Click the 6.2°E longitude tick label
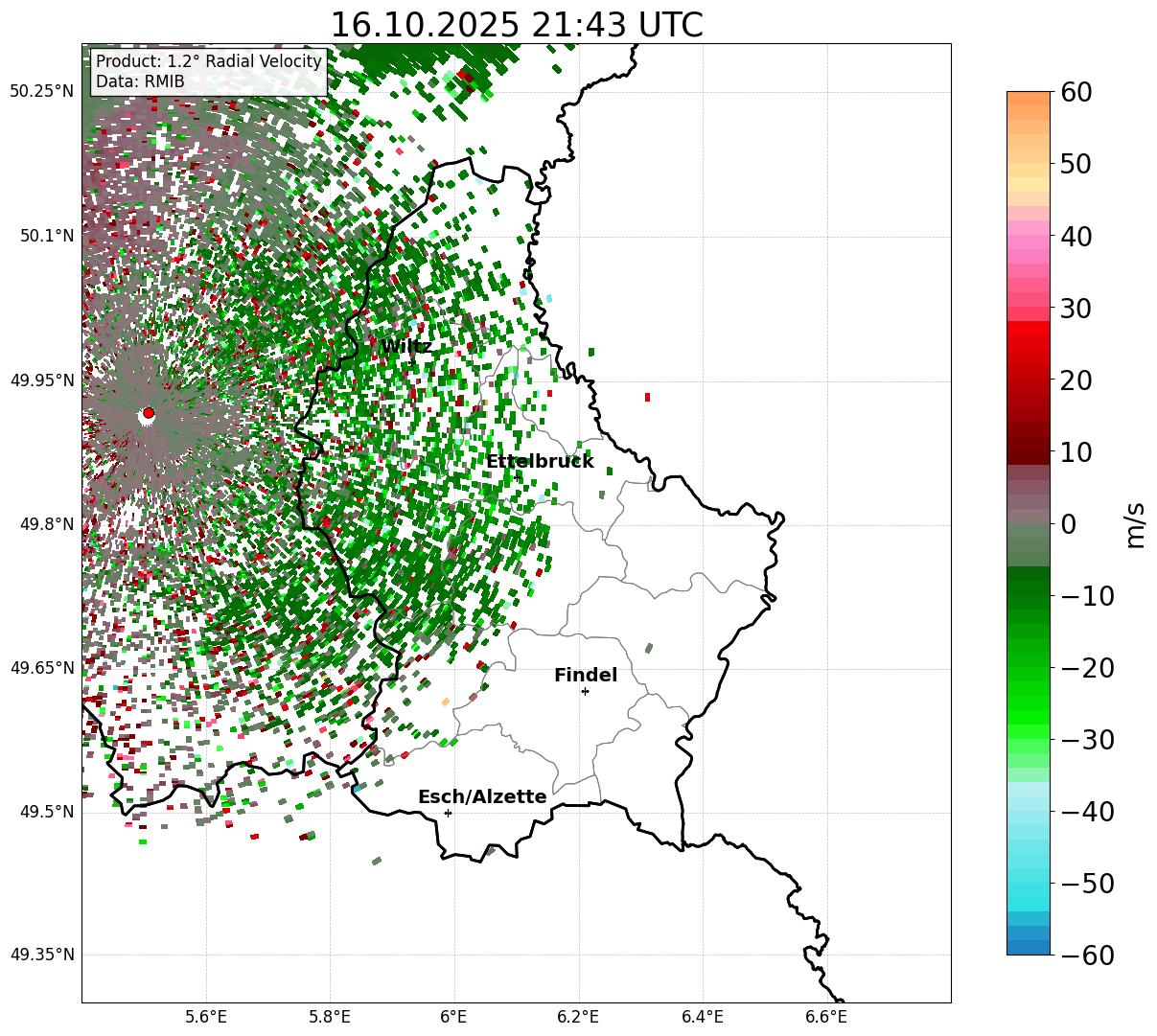1157x1036 pixels. point(579,1016)
